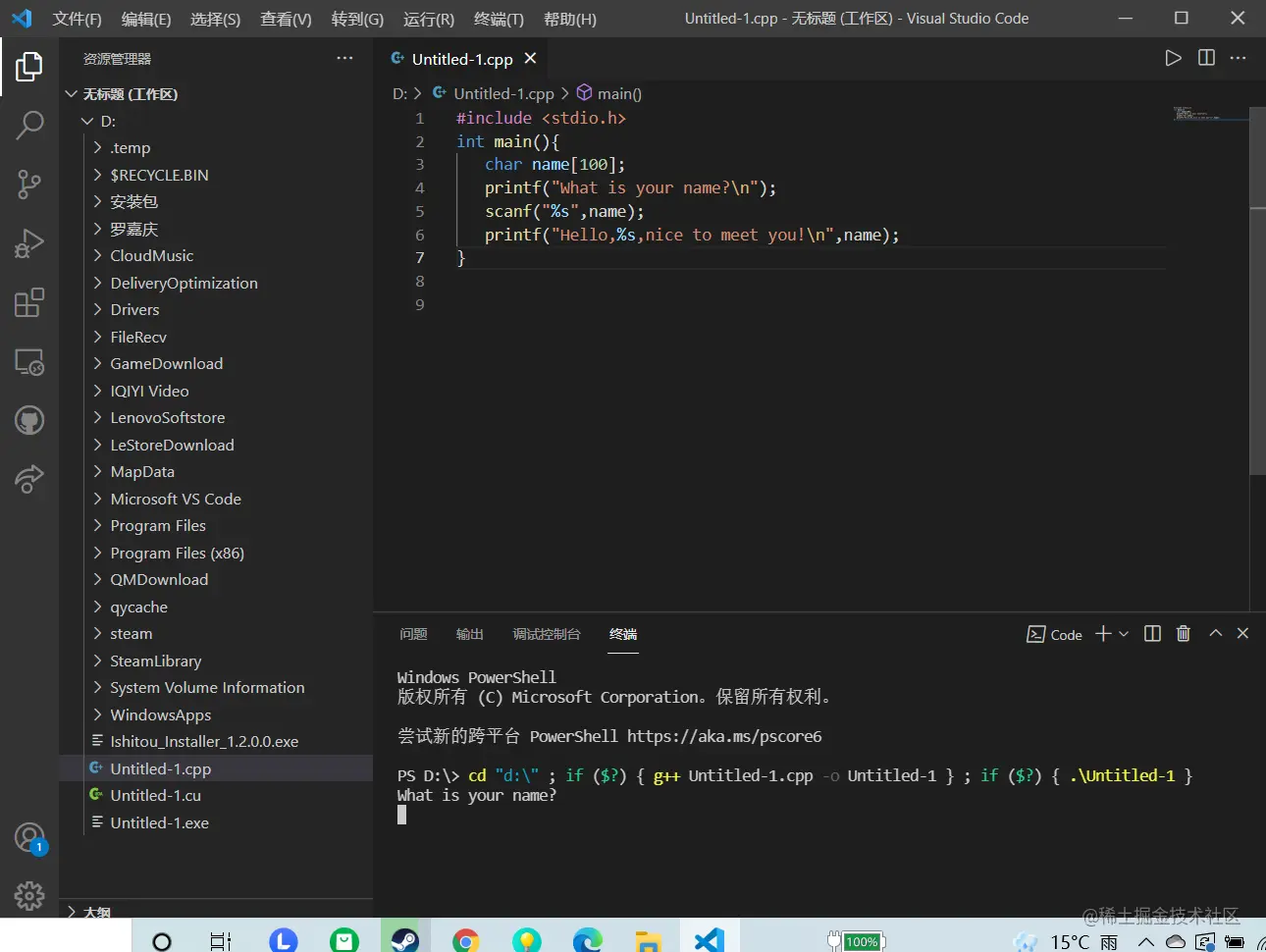1266x952 pixels.
Task: Open new terminal launch profile dropdown
Action: coord(1124,634)
